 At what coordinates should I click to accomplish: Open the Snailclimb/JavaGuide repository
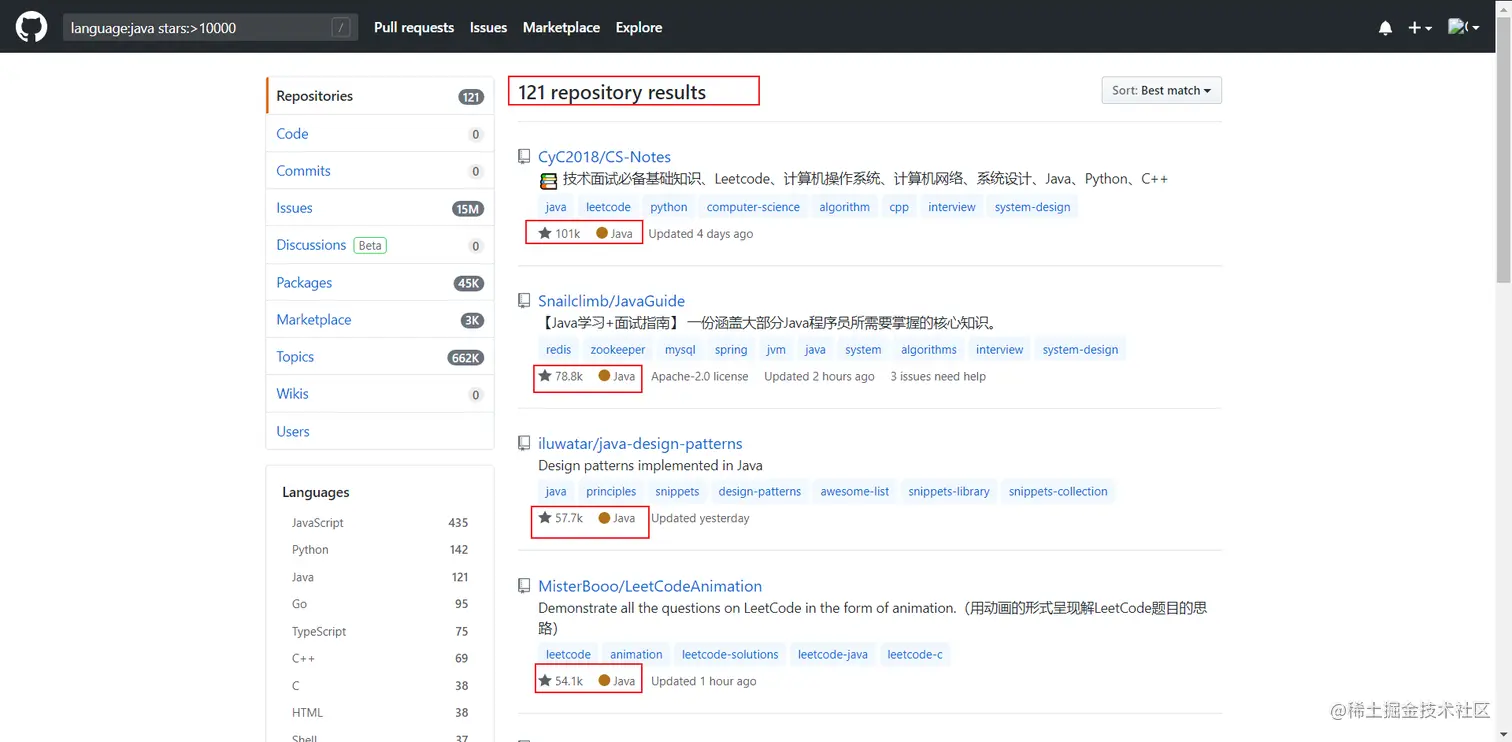tap(611, 301)
